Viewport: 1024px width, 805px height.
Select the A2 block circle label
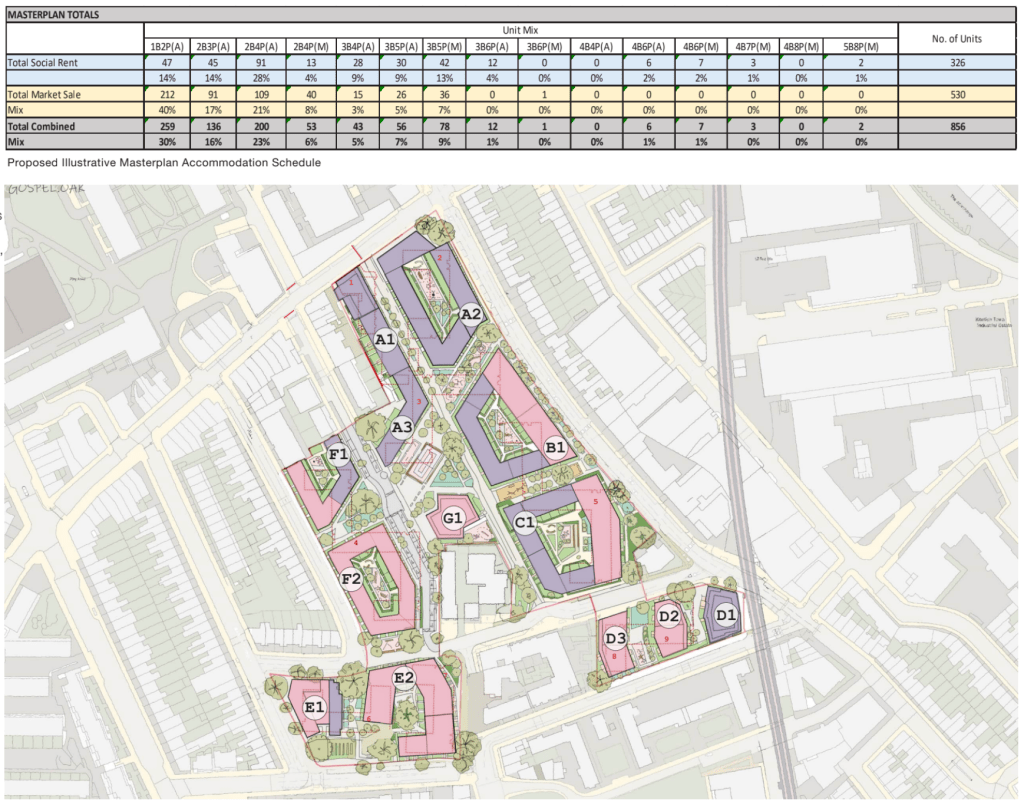point(472,314)
